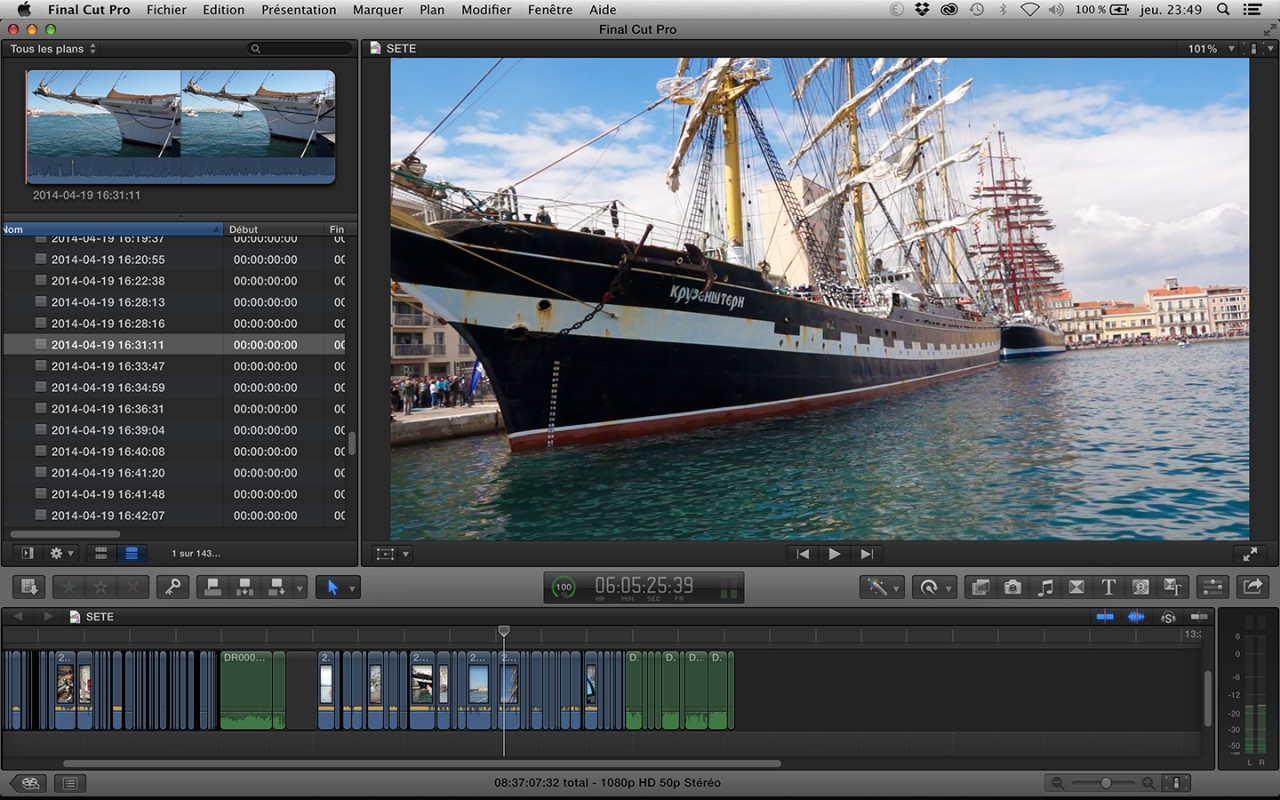This screenshot has height=800, width=1280.
Task: Toggle timeline snapping
Action: click(x=1198, y=617)
